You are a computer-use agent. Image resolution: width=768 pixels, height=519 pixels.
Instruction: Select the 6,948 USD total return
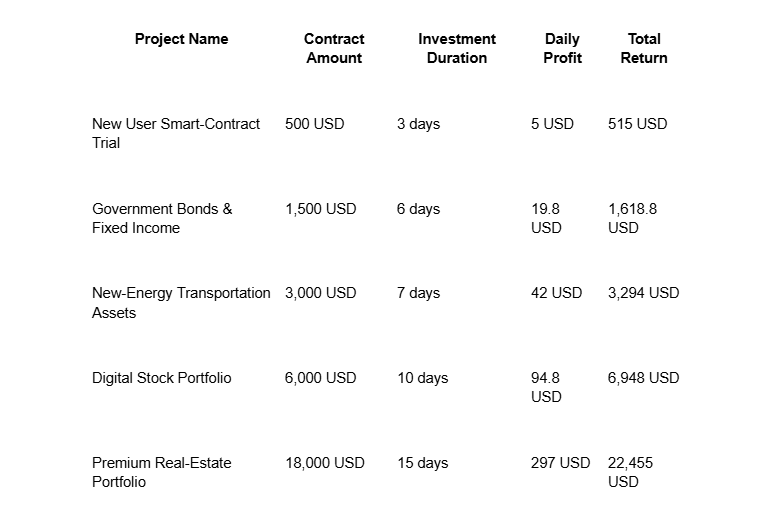643,378
